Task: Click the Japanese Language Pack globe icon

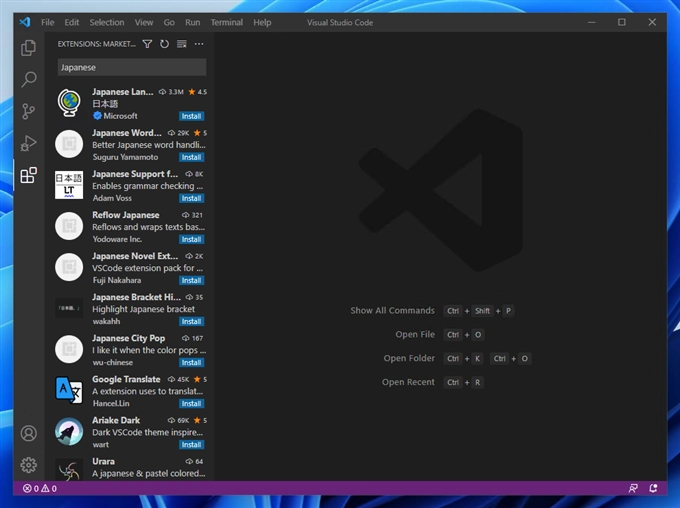Action: coord(69,103)
